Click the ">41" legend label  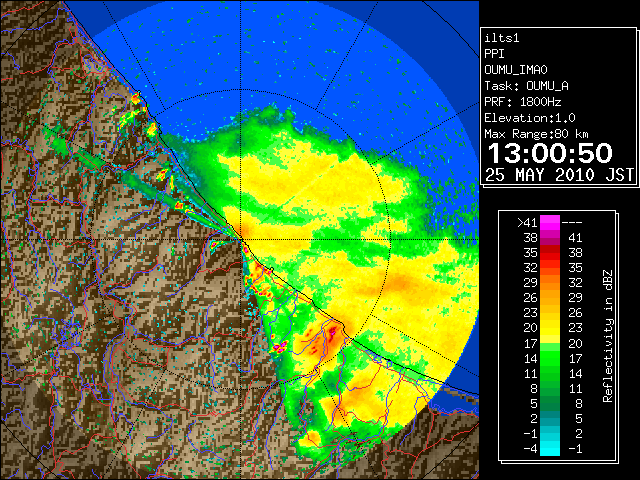coord(527,222)
